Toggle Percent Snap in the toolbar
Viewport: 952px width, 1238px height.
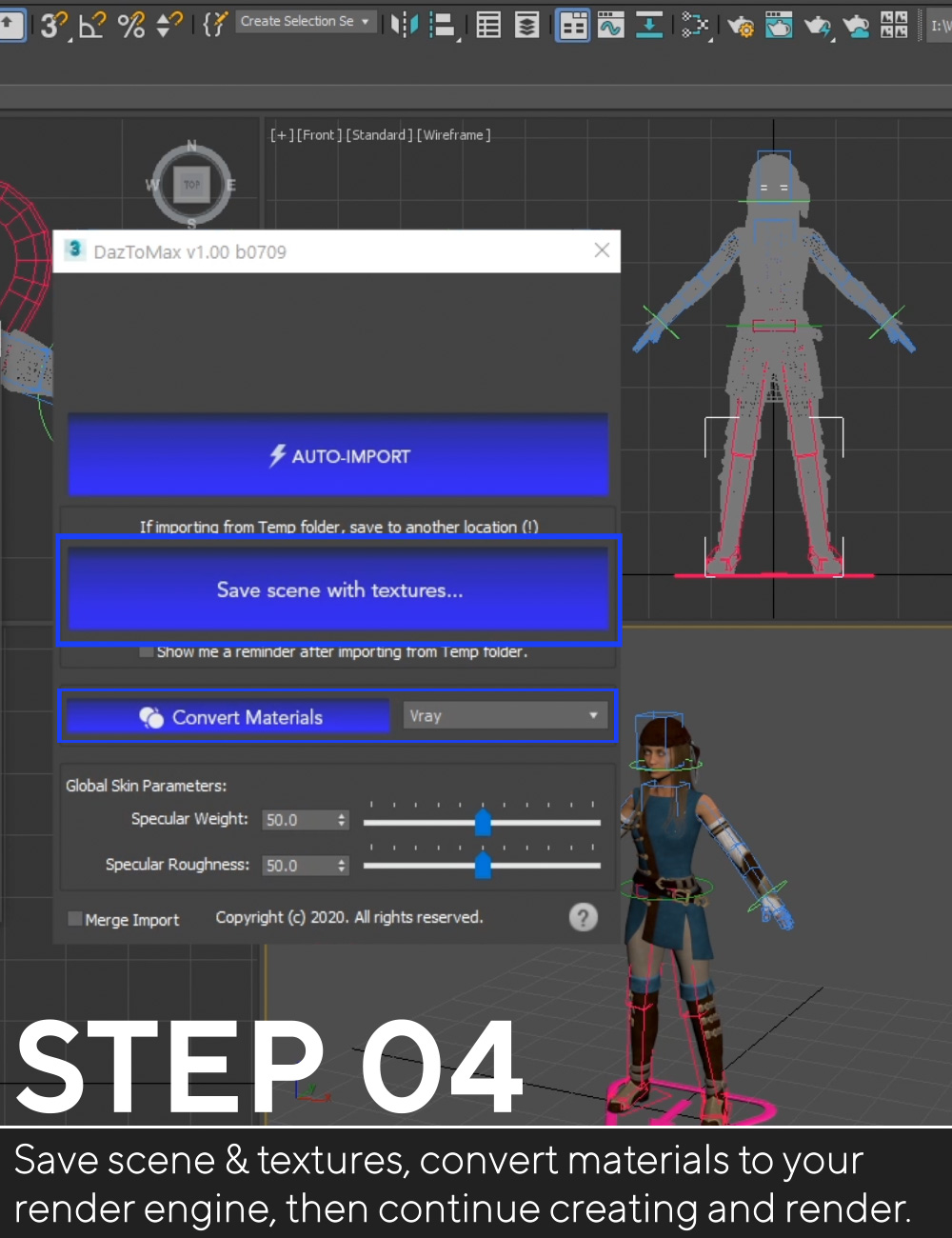click(x=130, y=24)
